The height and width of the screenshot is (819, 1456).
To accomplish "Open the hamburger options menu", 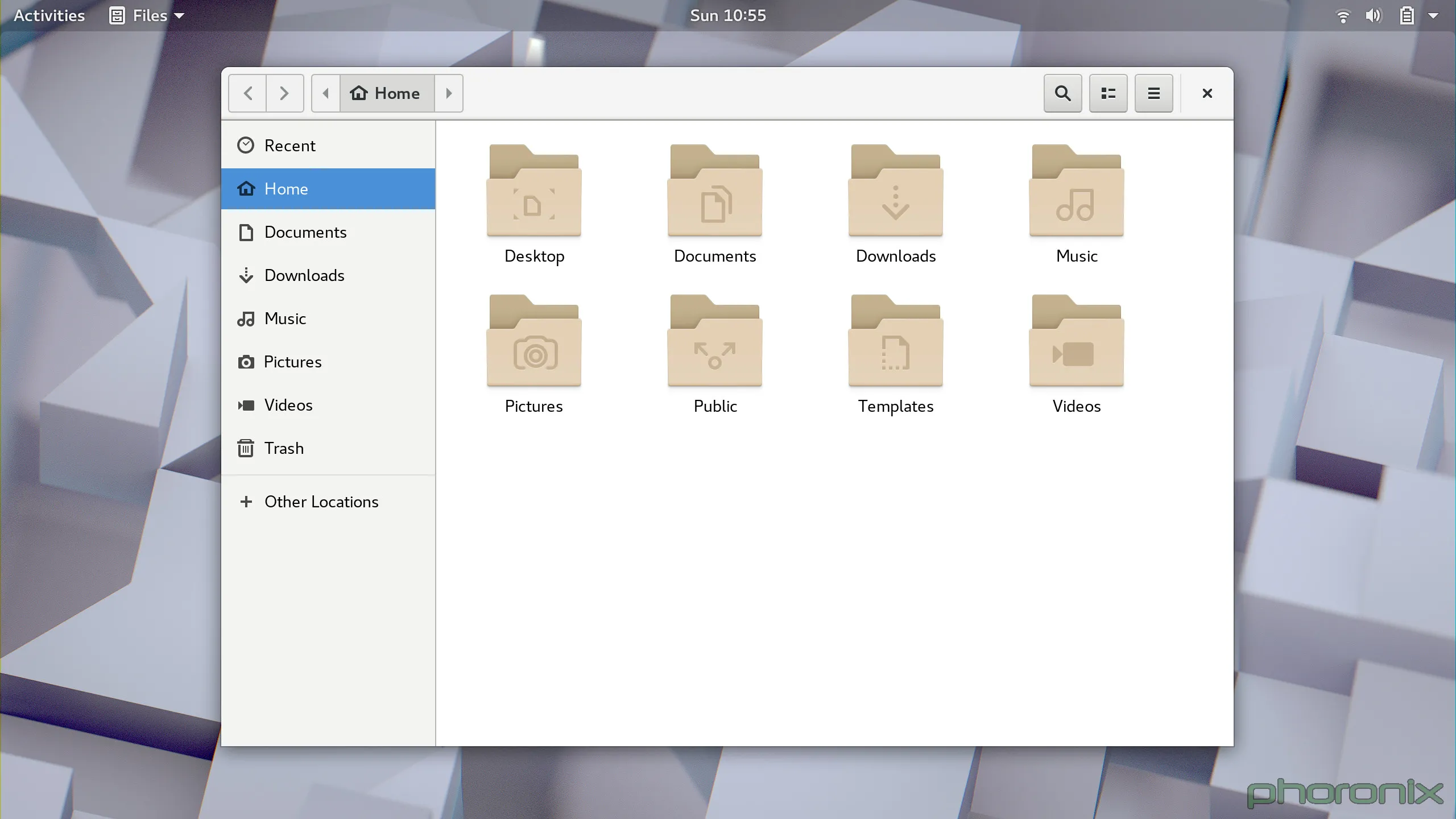I will click(1153, 93).
